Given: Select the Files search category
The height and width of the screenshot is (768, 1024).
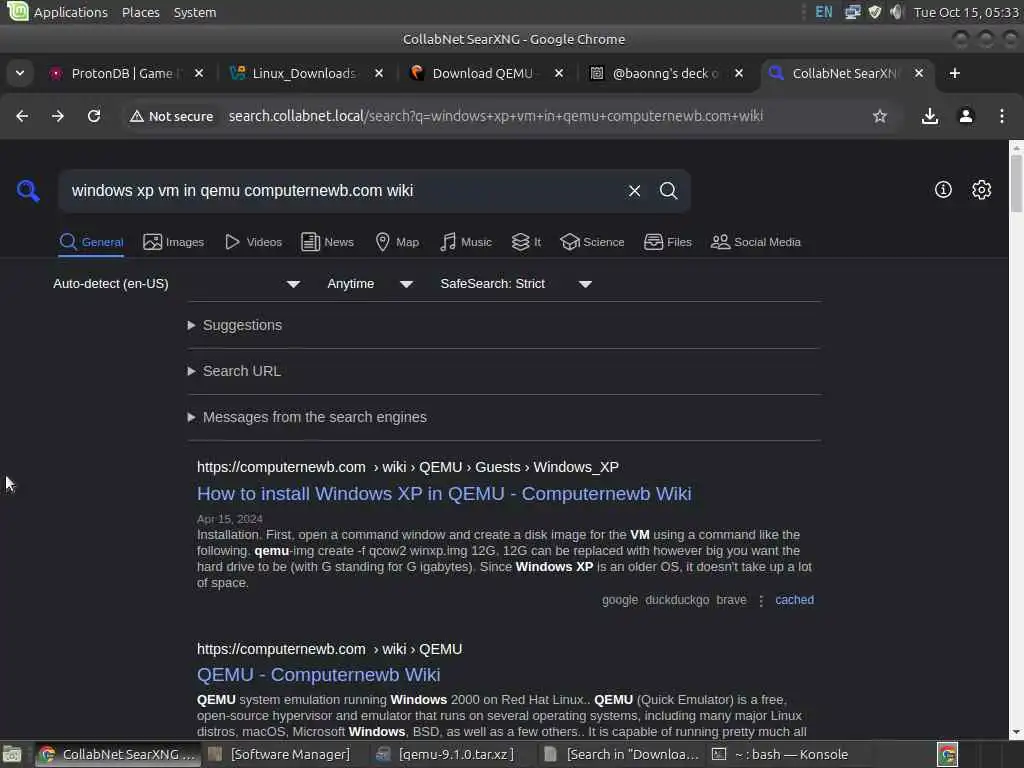Looking at the screenshot, I should point(667,242).
